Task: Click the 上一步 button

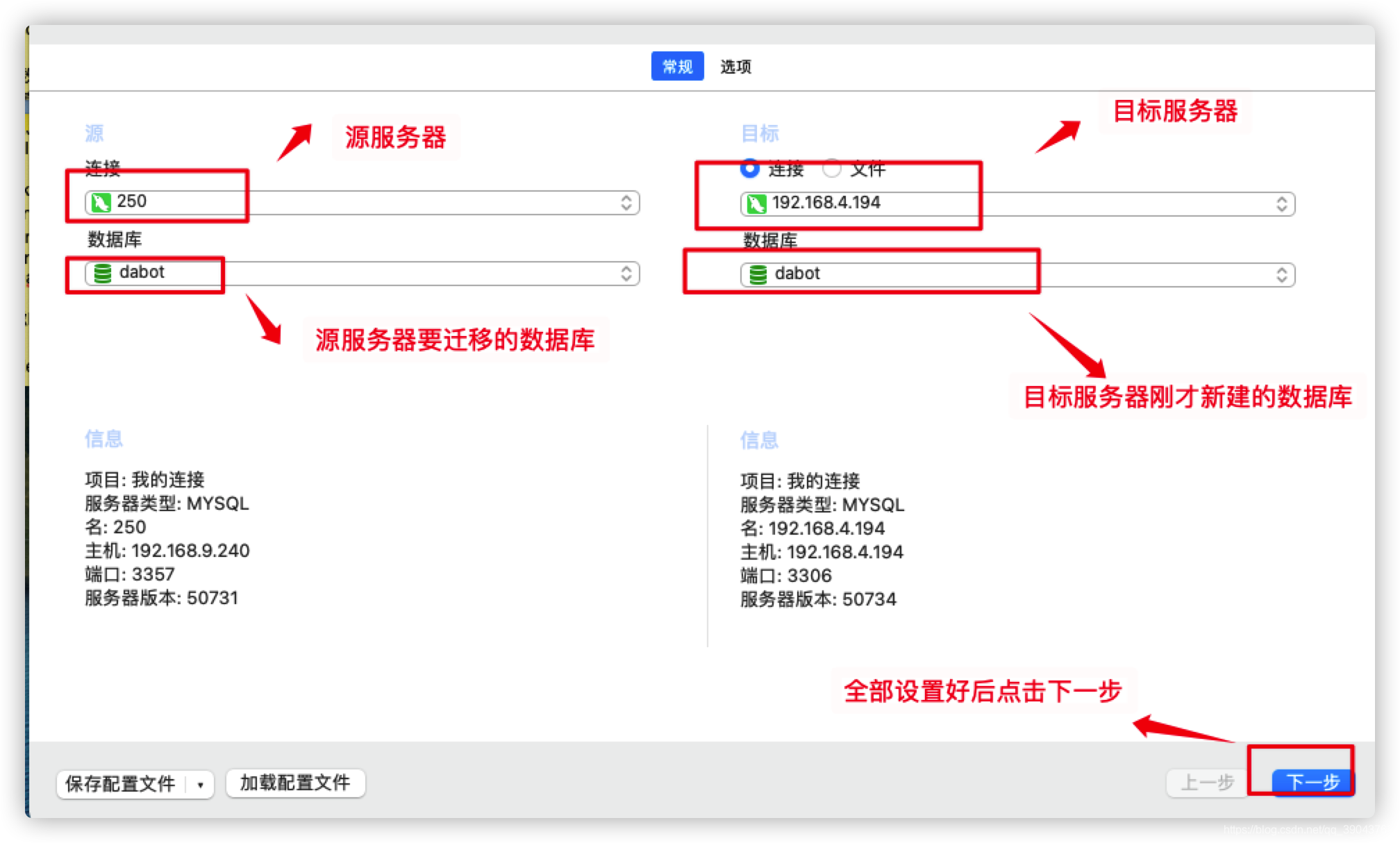Action: tap(1207, 783)
